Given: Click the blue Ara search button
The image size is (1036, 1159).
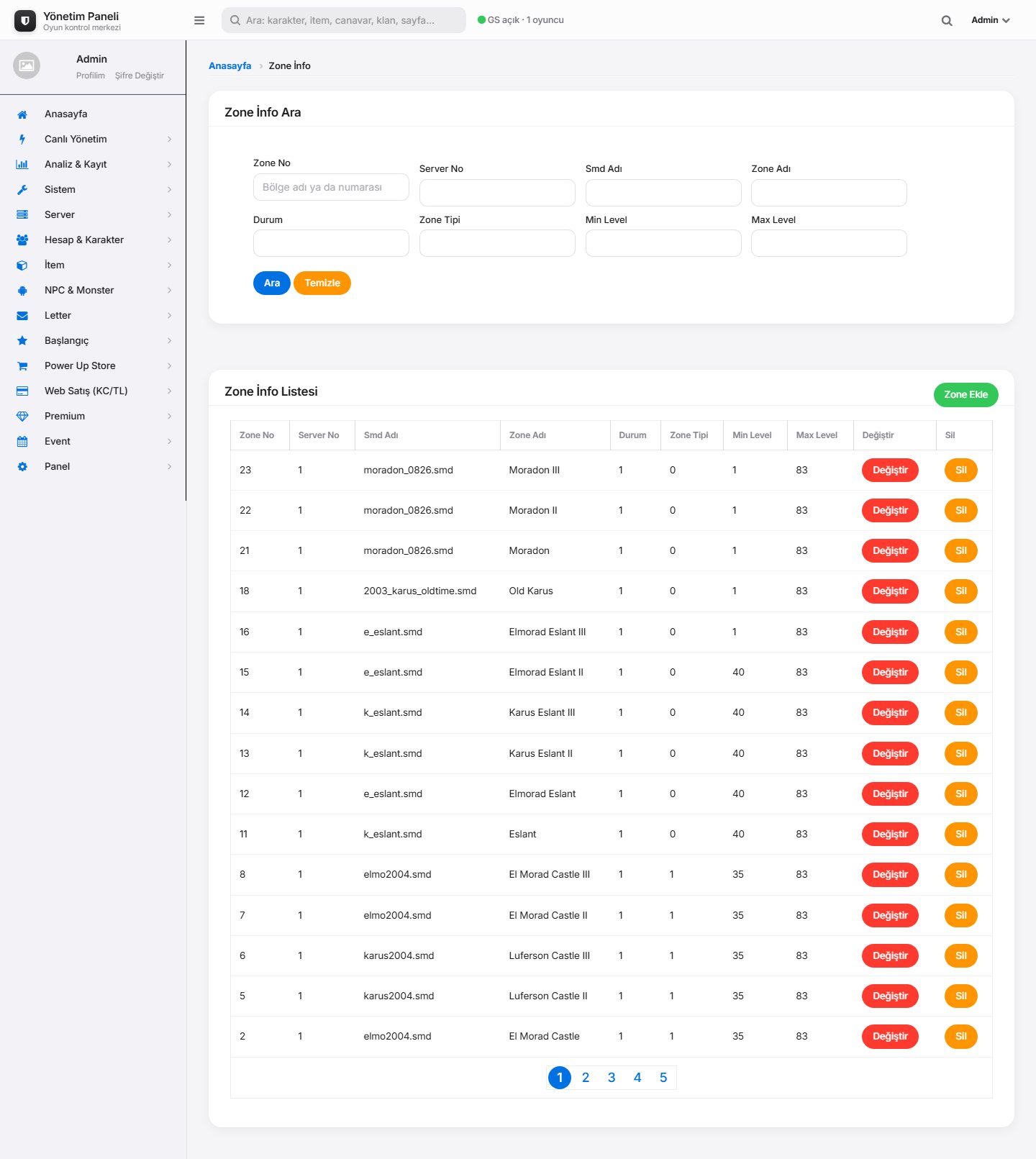Looking at the screenshot, I should point(272,283).
